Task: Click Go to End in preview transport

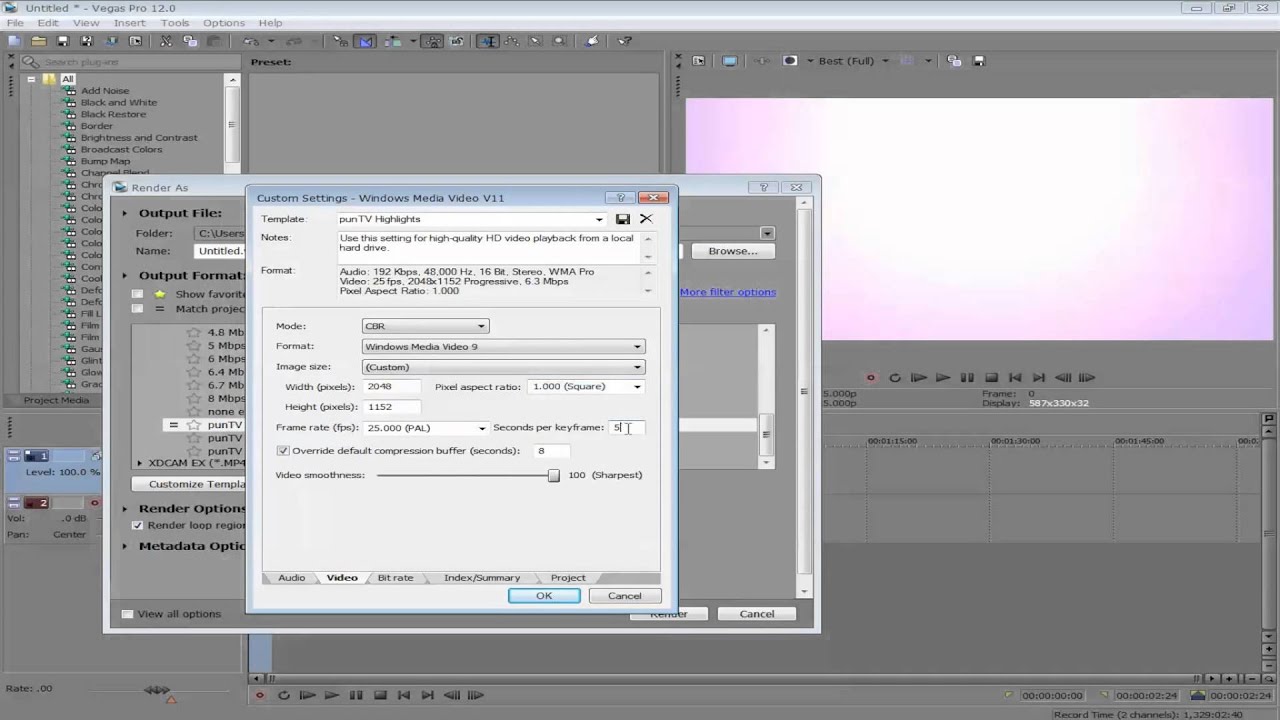Action: click(1039, 378)
